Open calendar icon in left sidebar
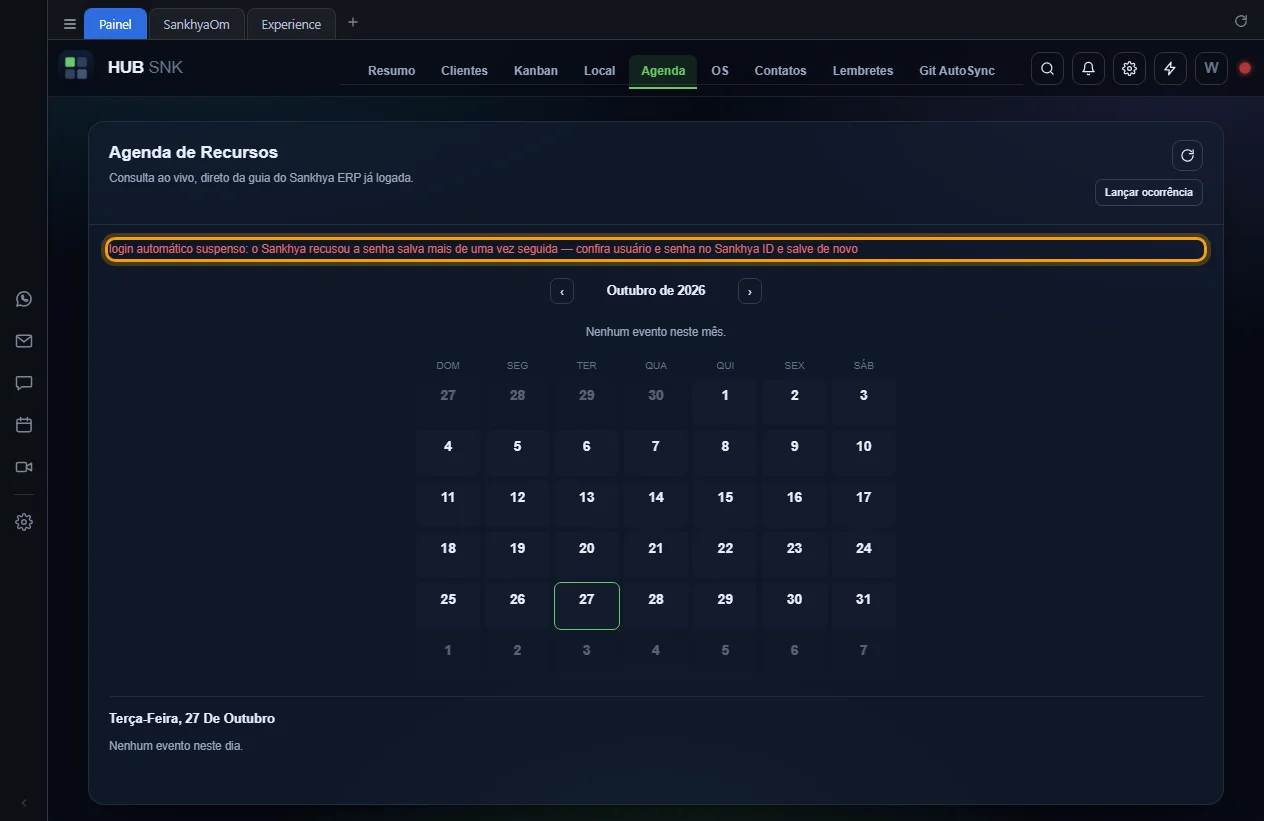Screen dimensions: 1264x821 [x=24, y=425]
